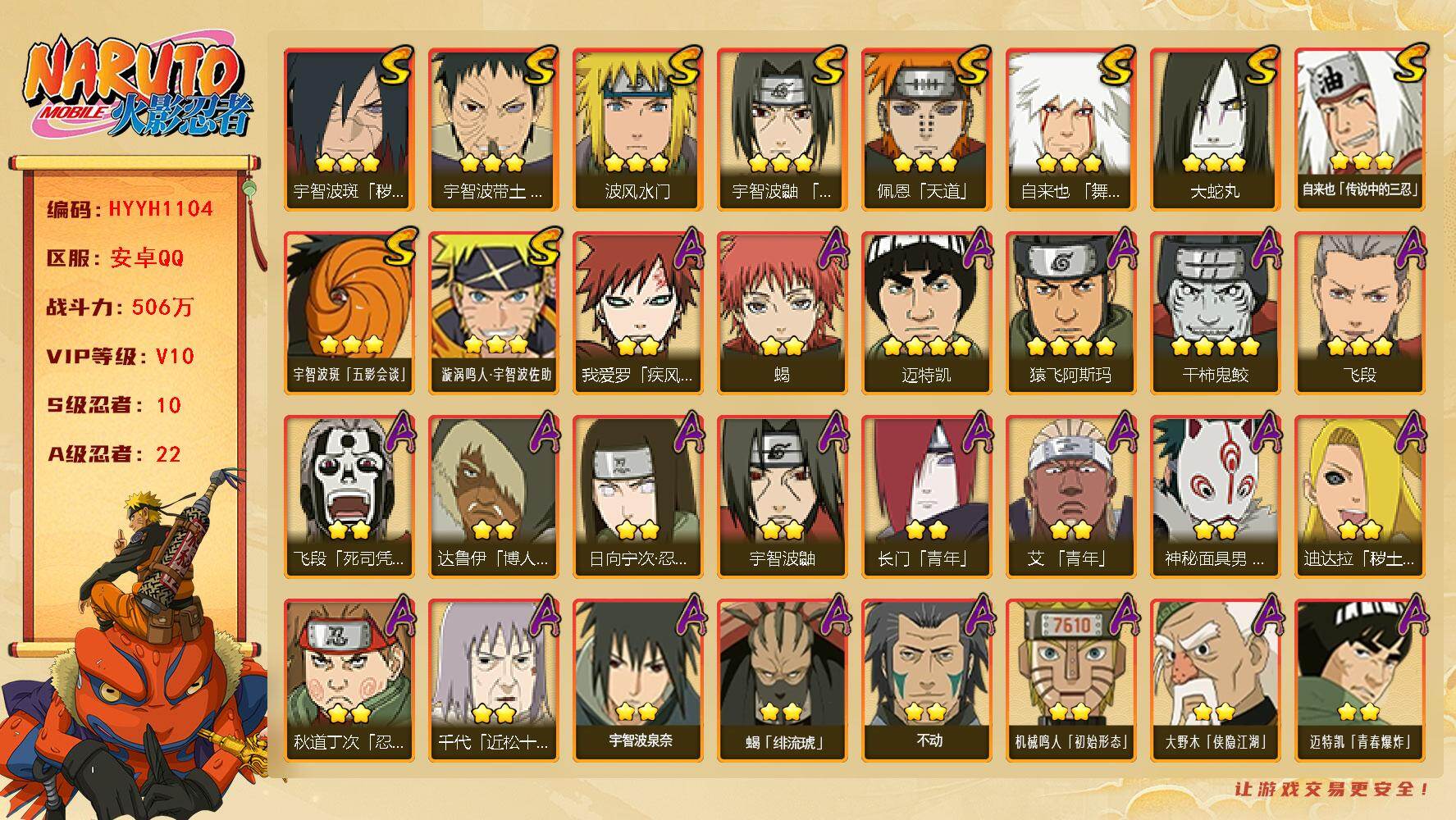Click the 长门「青年」card
The image size is (1456, 820).
(926, 496)
